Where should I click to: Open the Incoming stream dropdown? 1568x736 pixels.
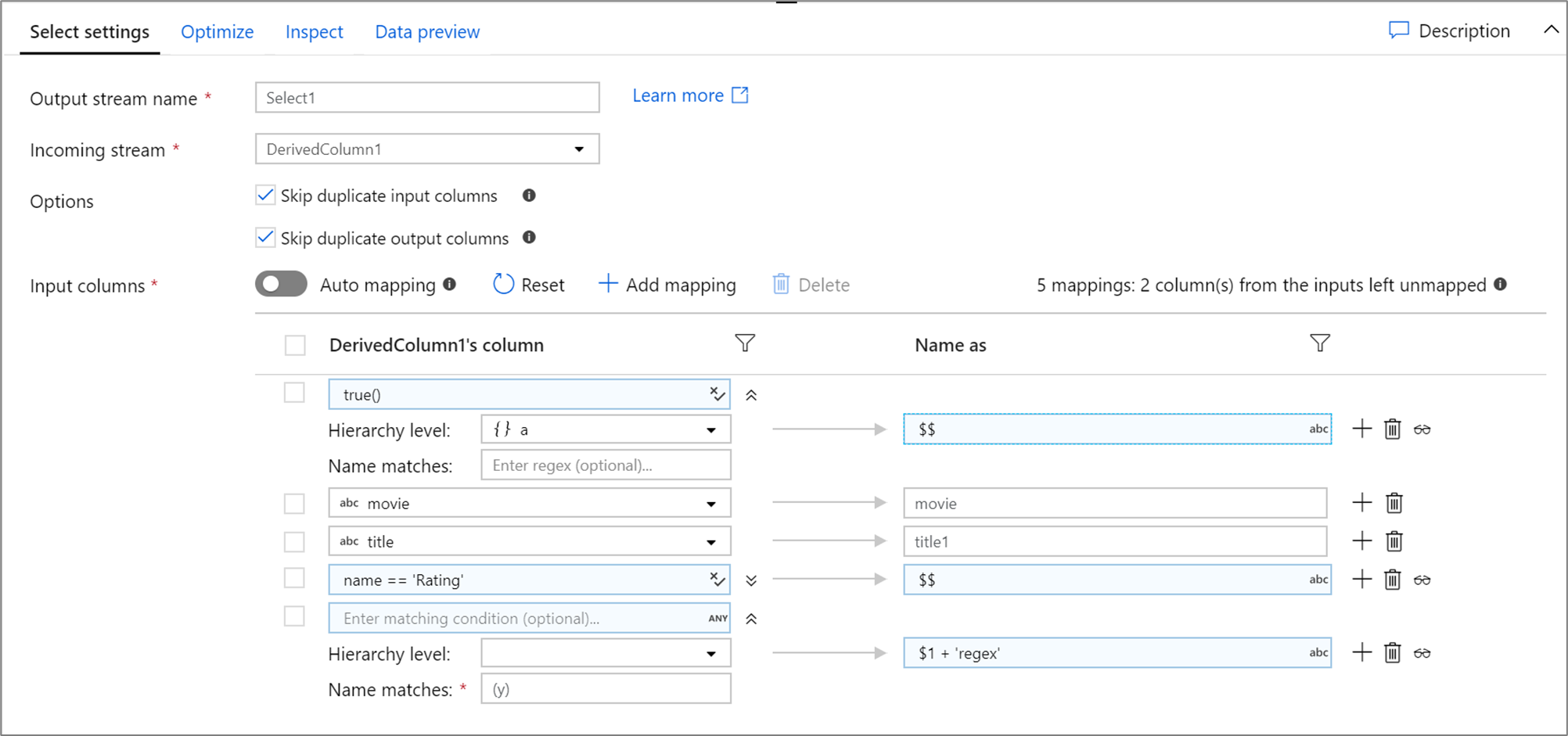coord(578,149)
